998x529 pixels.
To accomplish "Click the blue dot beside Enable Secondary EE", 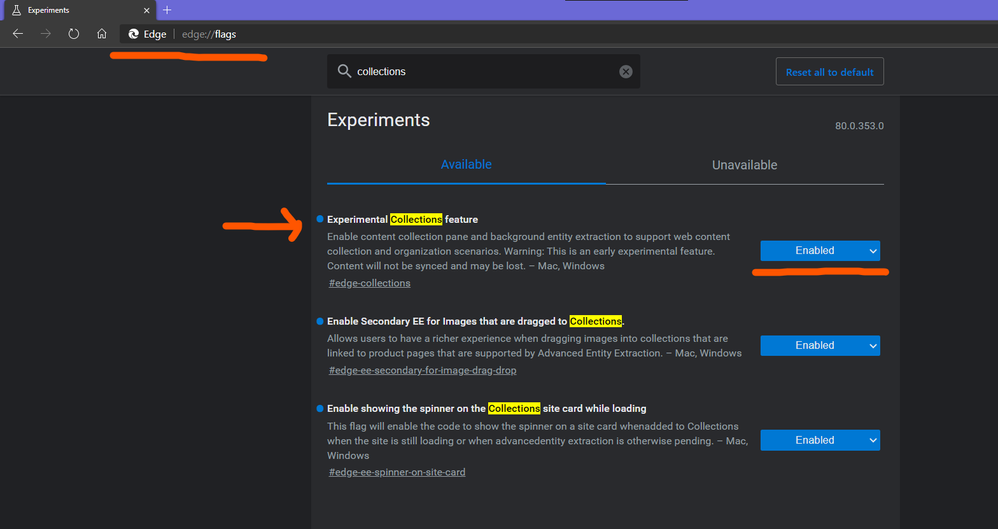I will pyautogui.click(x=320, y=321).
